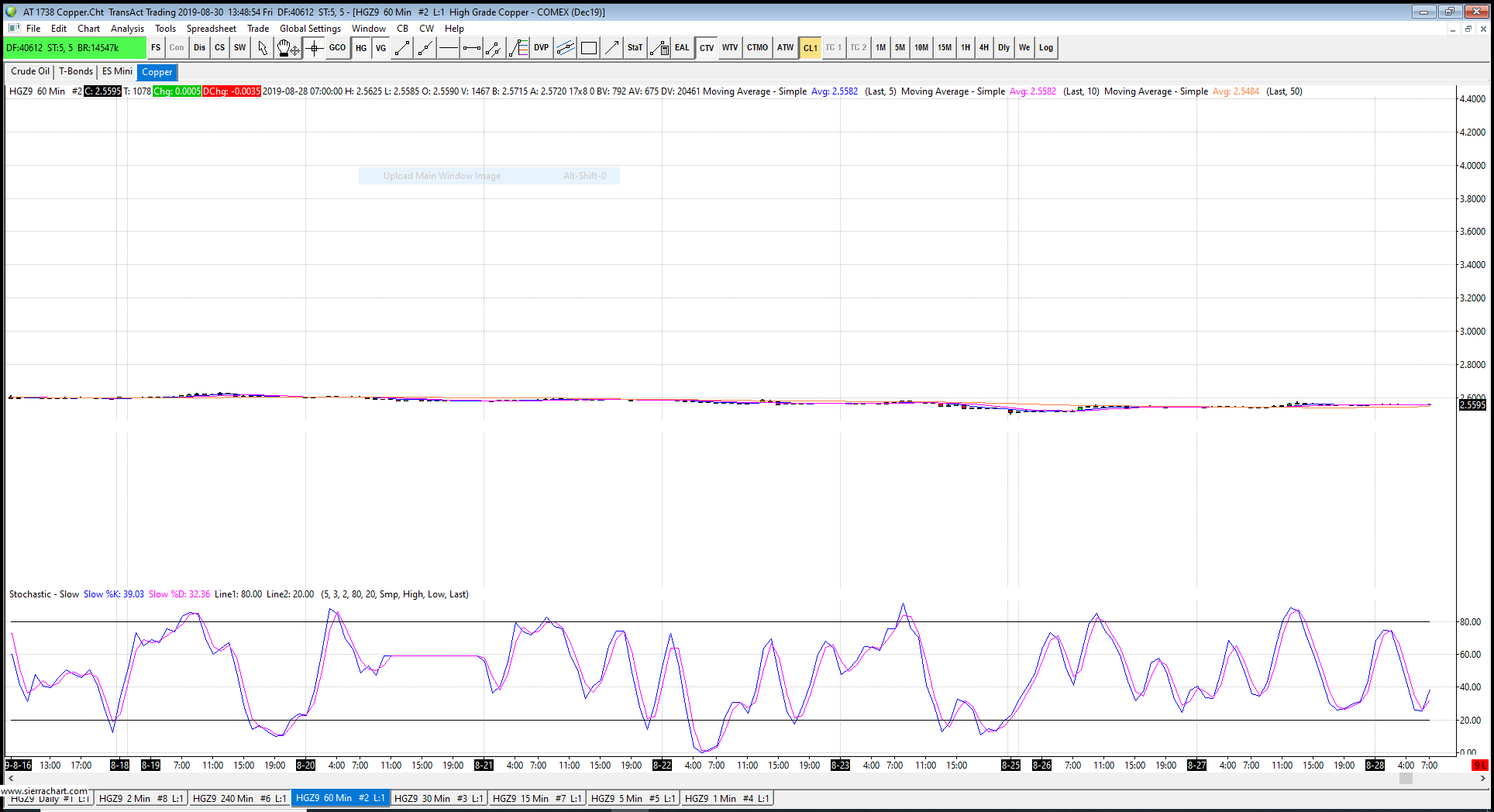The image size is (1494, 812).
Task: Open the Global Settings menu
Action: point(310,29)
